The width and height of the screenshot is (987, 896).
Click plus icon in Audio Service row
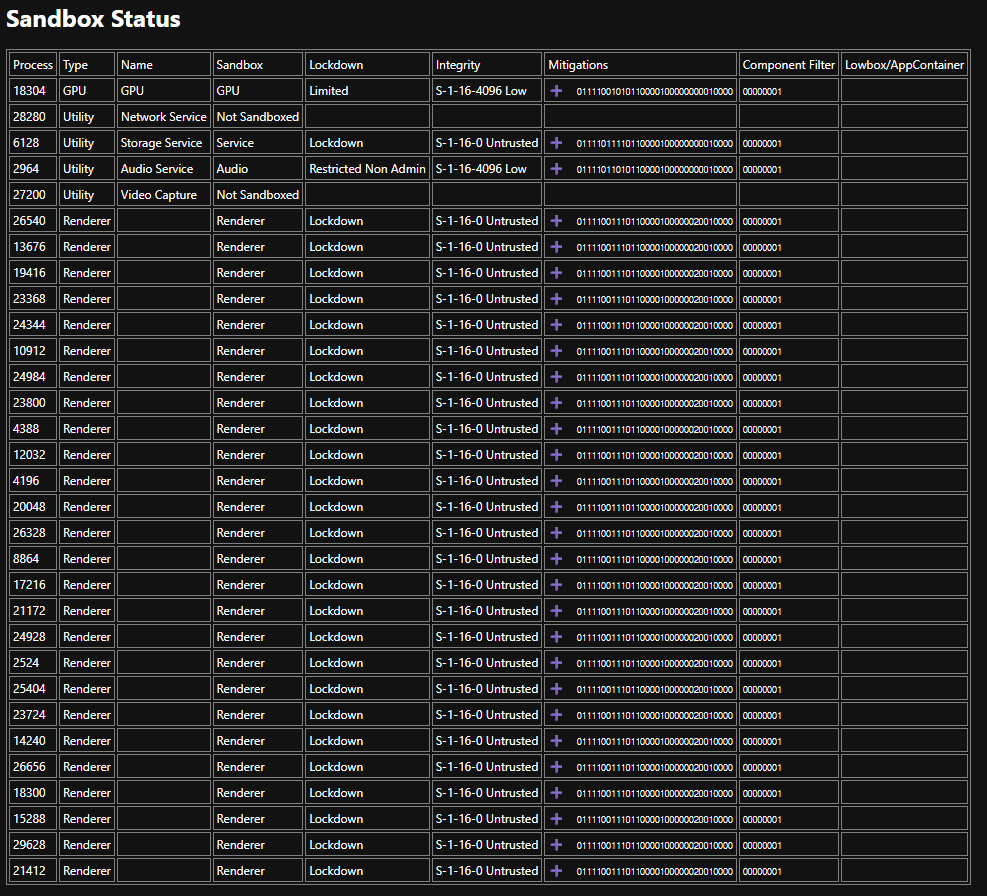pos(556,169)
